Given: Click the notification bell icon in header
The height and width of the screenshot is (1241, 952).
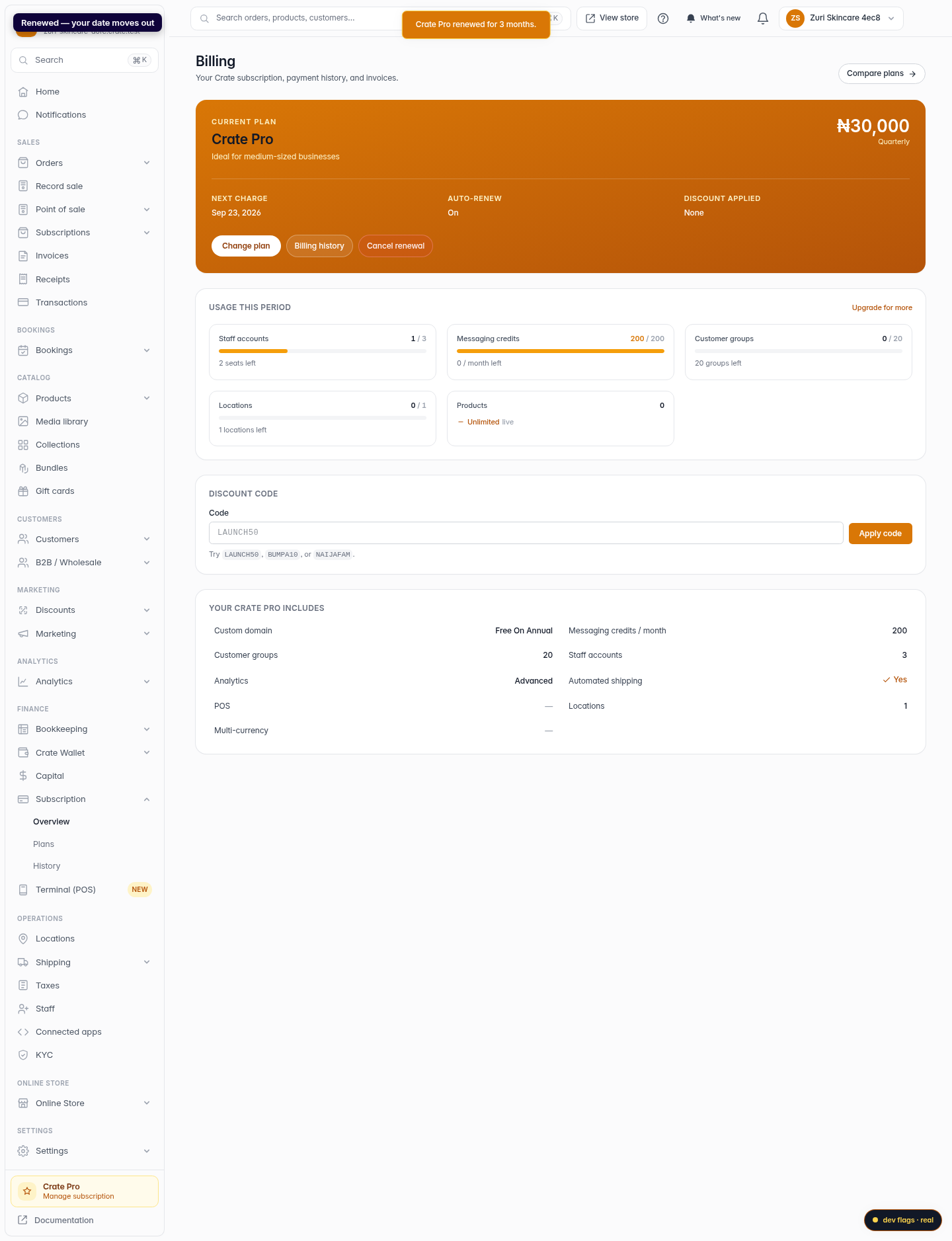Looking at the screenshot, I should pos(763,19).
